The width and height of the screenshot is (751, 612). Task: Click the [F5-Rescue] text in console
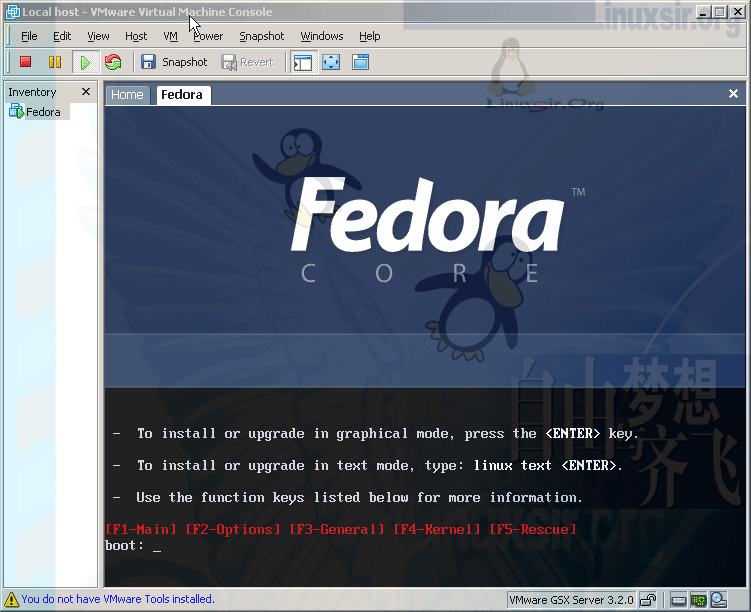pos(533,529)
